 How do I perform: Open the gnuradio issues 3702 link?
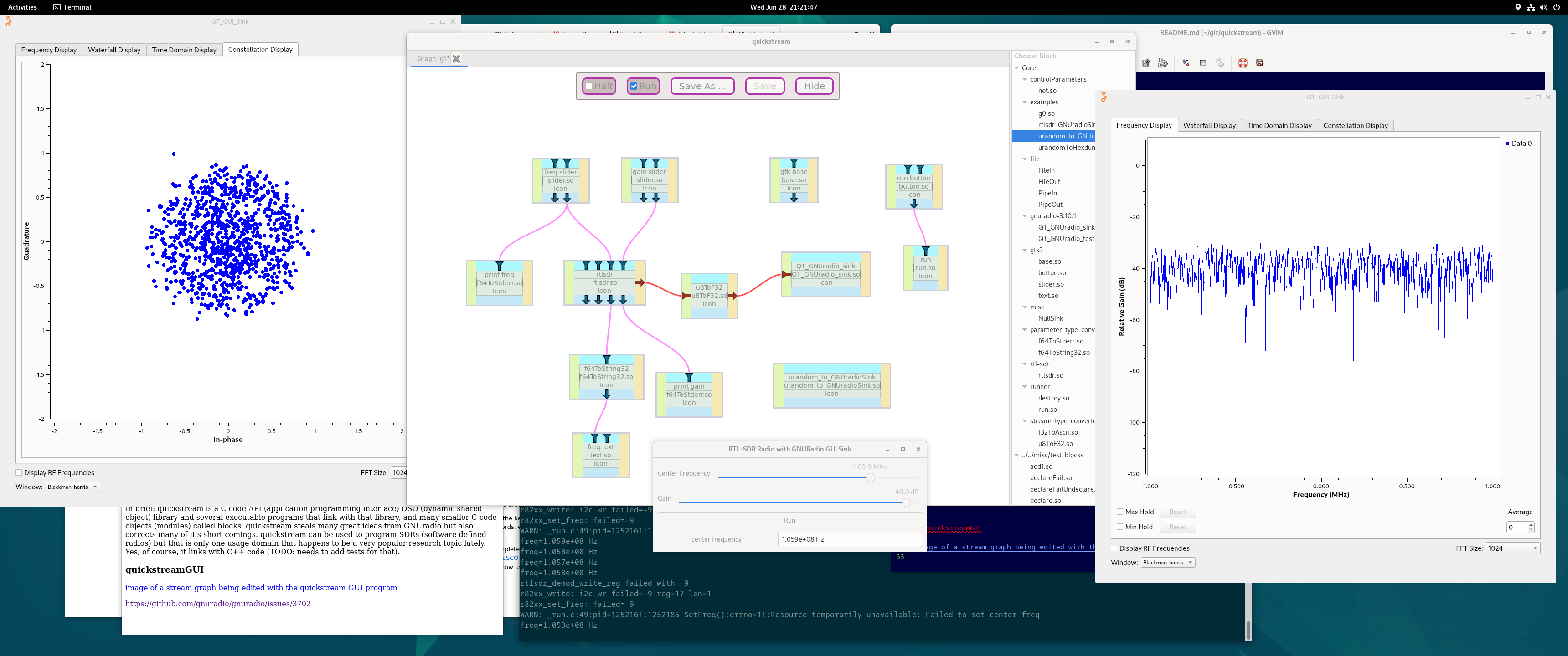coord(218,604)
